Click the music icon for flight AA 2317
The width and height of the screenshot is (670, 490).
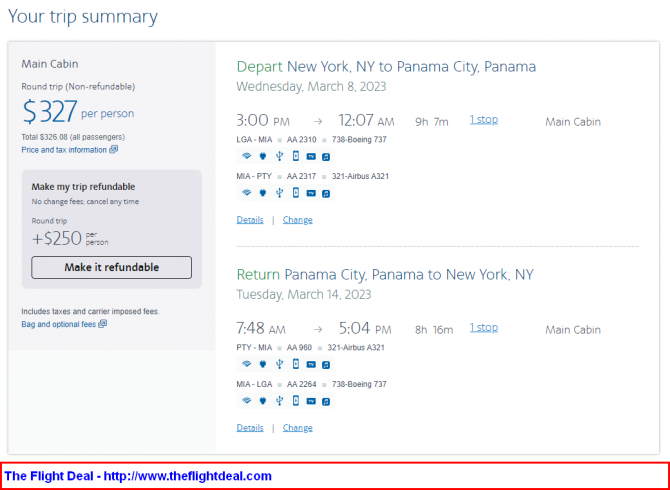(326, 194)
